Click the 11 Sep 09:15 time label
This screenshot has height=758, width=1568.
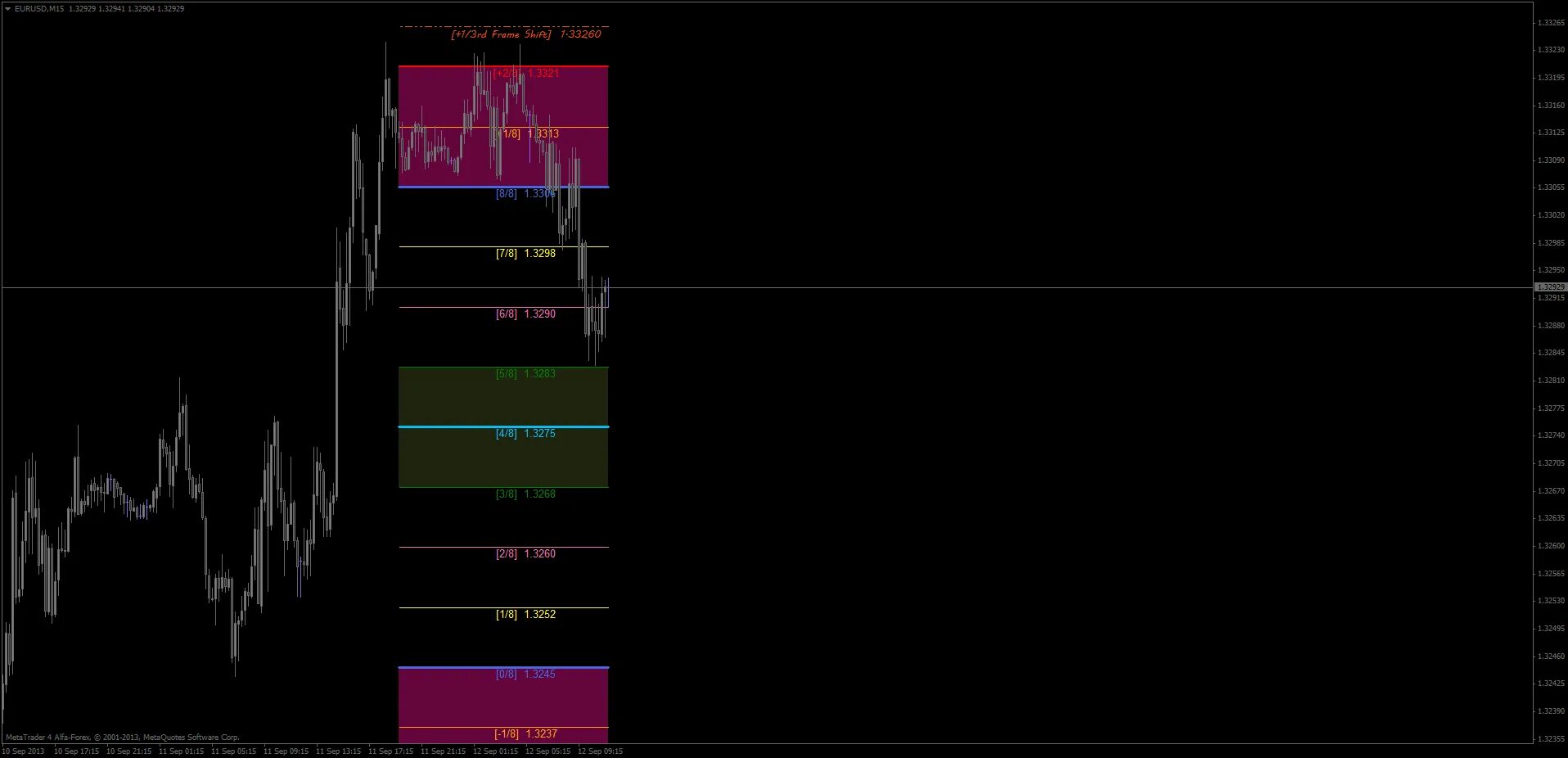pos(286,751)
